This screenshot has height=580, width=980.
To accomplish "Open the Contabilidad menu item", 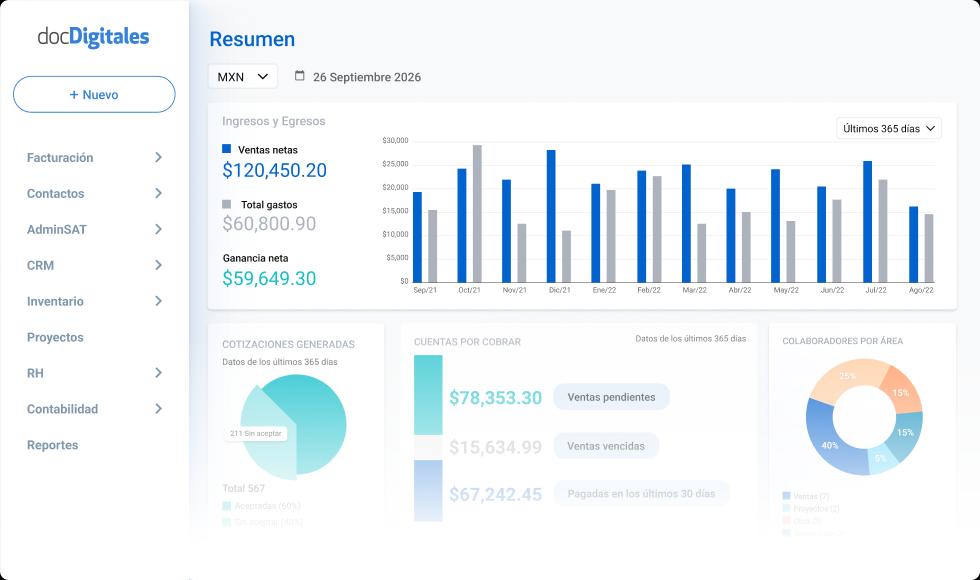I will (62, 409).
